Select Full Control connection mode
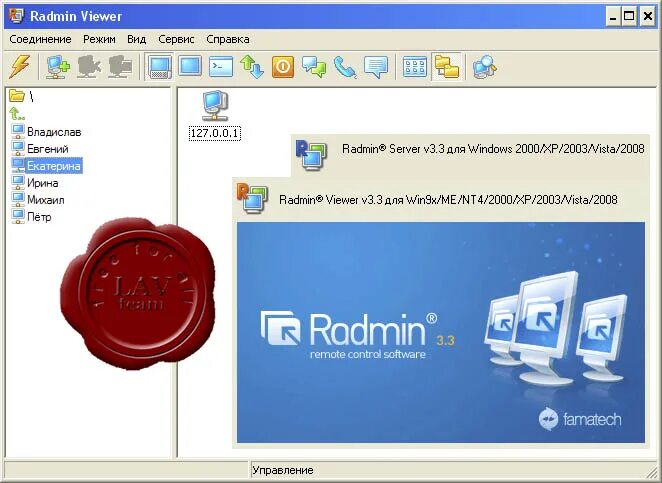 click(158, 67)
